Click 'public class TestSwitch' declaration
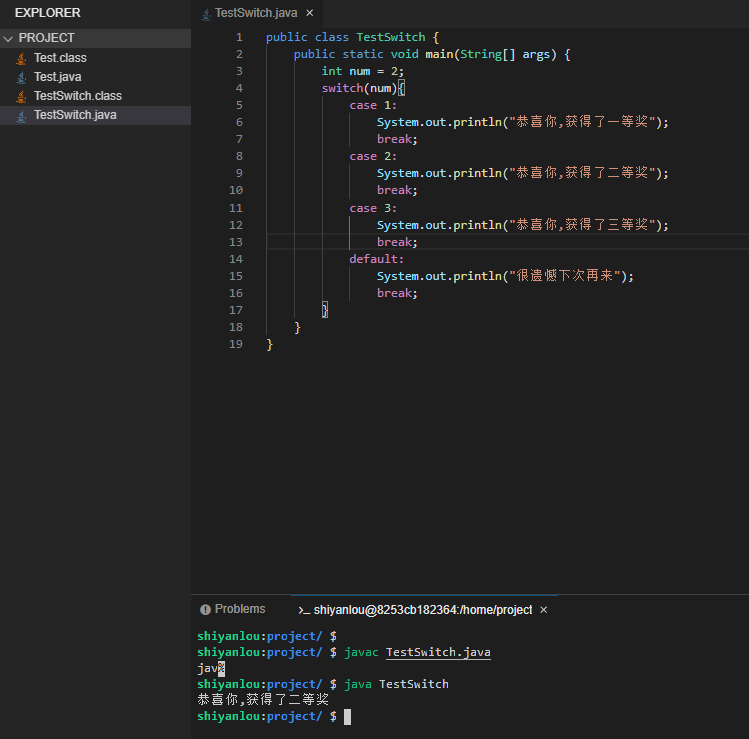The width and height of the screenshot is (749, 739). [x=345, y=37]
